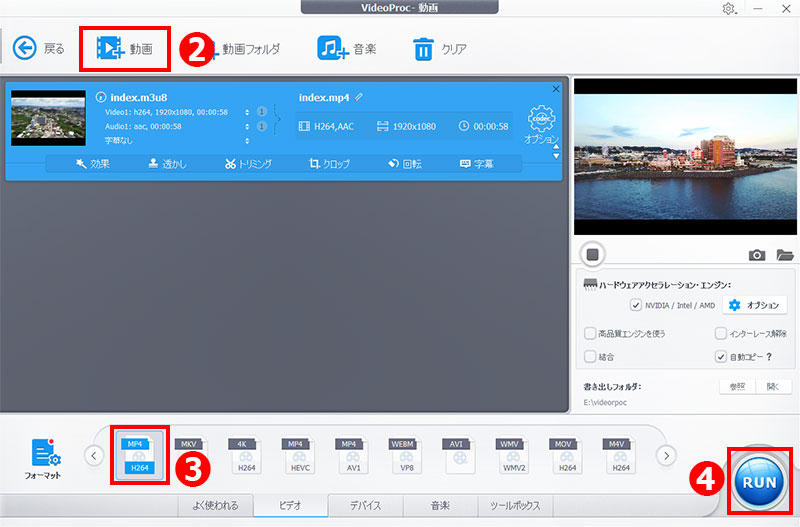Select the MP4 H264 output format
Viewport: 800px width, 527px height.
tap(139, 456)
